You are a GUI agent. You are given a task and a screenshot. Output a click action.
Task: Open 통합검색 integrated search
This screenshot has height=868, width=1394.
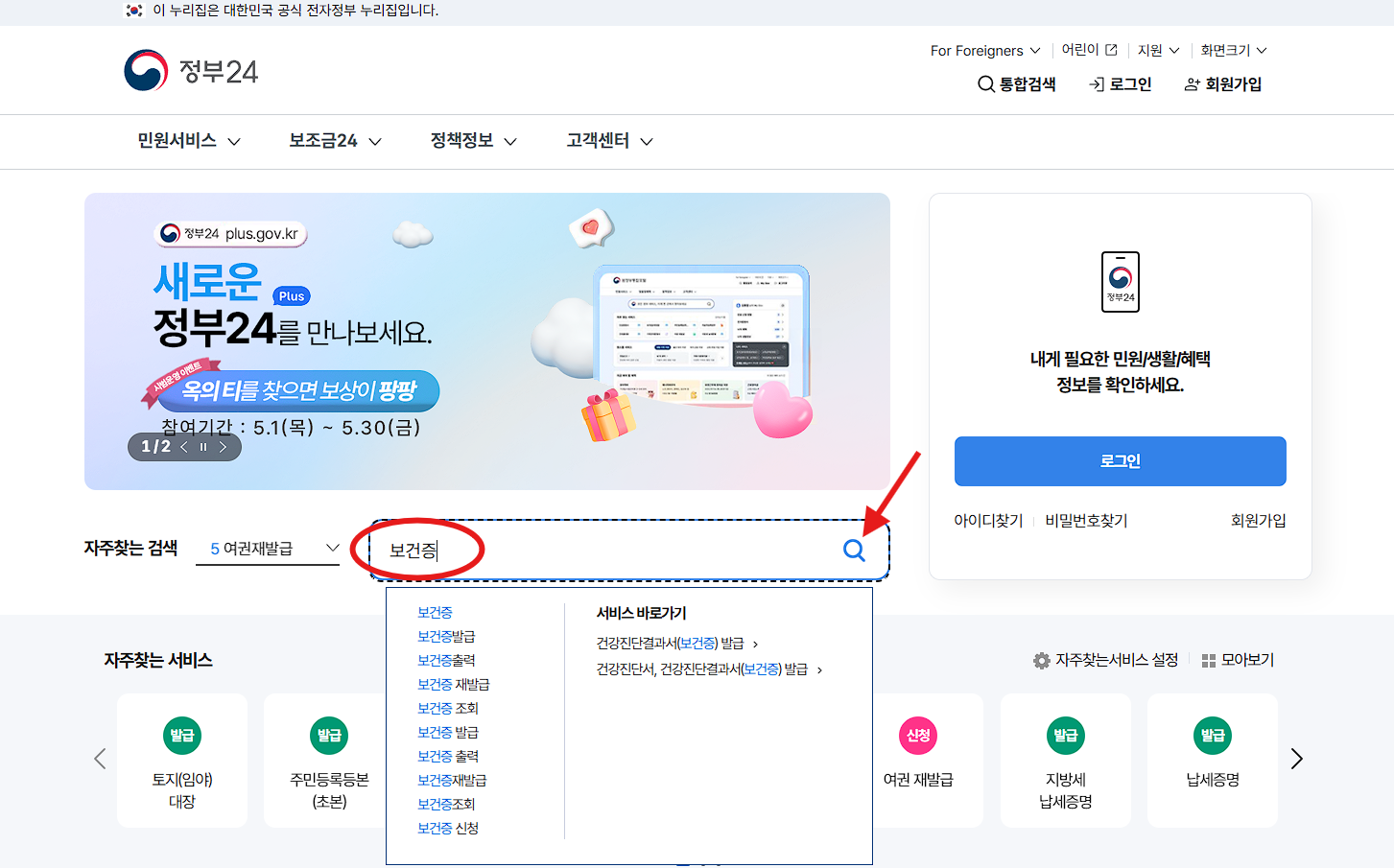click(x=1017, y=84)
